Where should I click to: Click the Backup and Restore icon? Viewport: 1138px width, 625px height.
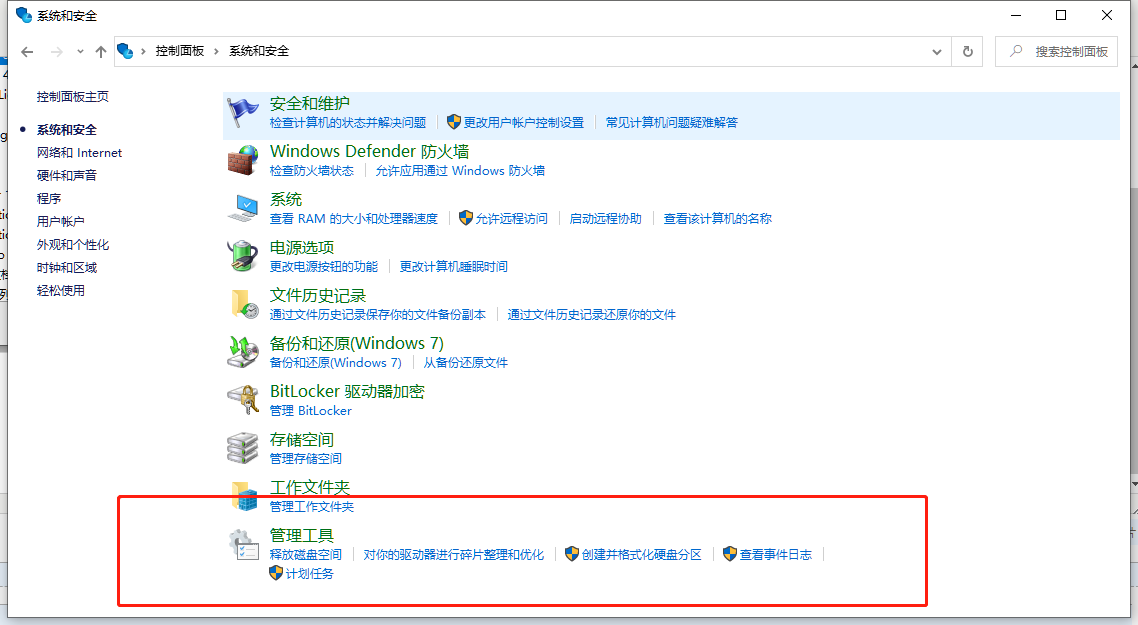coord(243,352)
